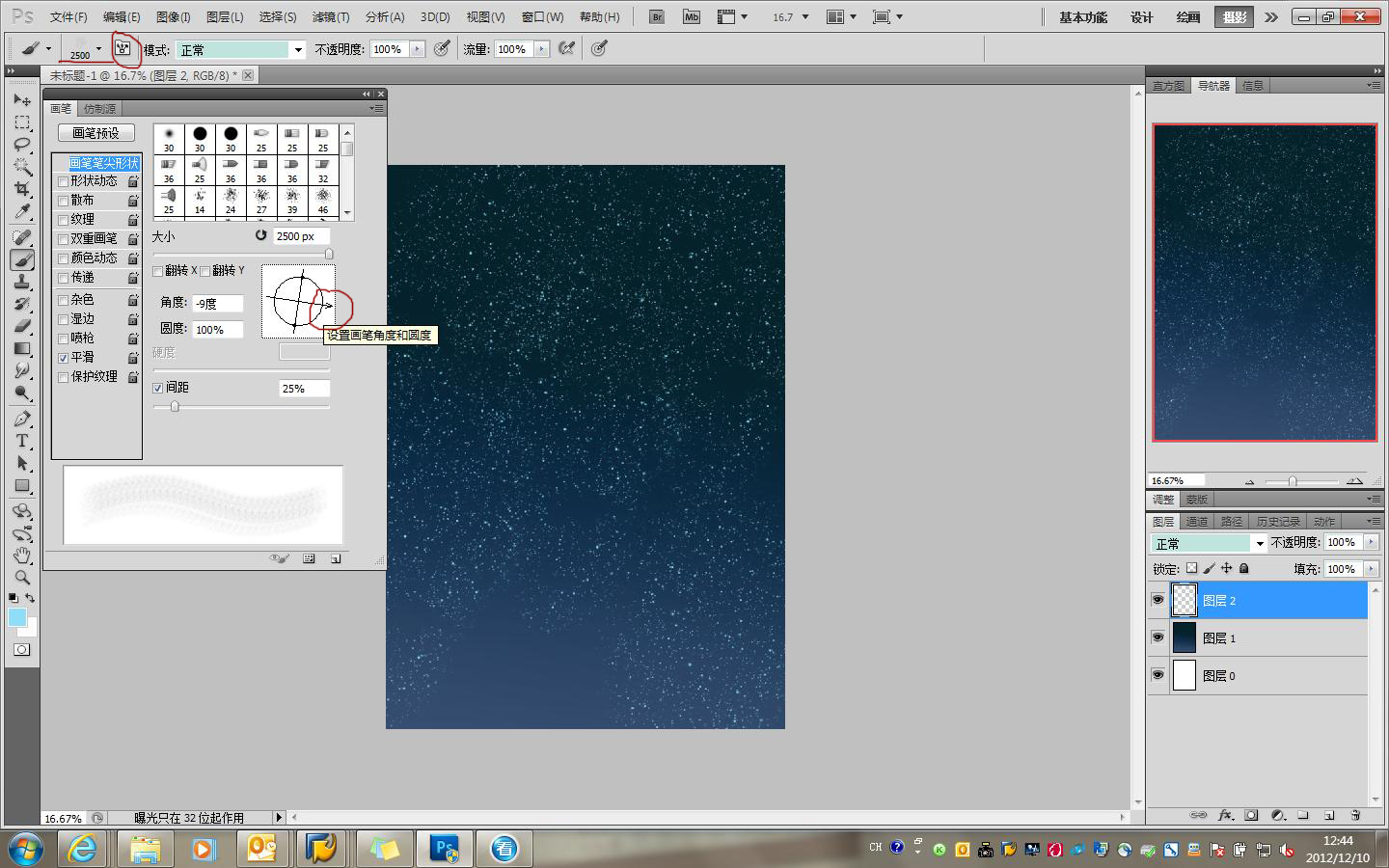Open the 滤镜(T) menu
Viewport: 1389px width, 868px height.
point(331,17)
